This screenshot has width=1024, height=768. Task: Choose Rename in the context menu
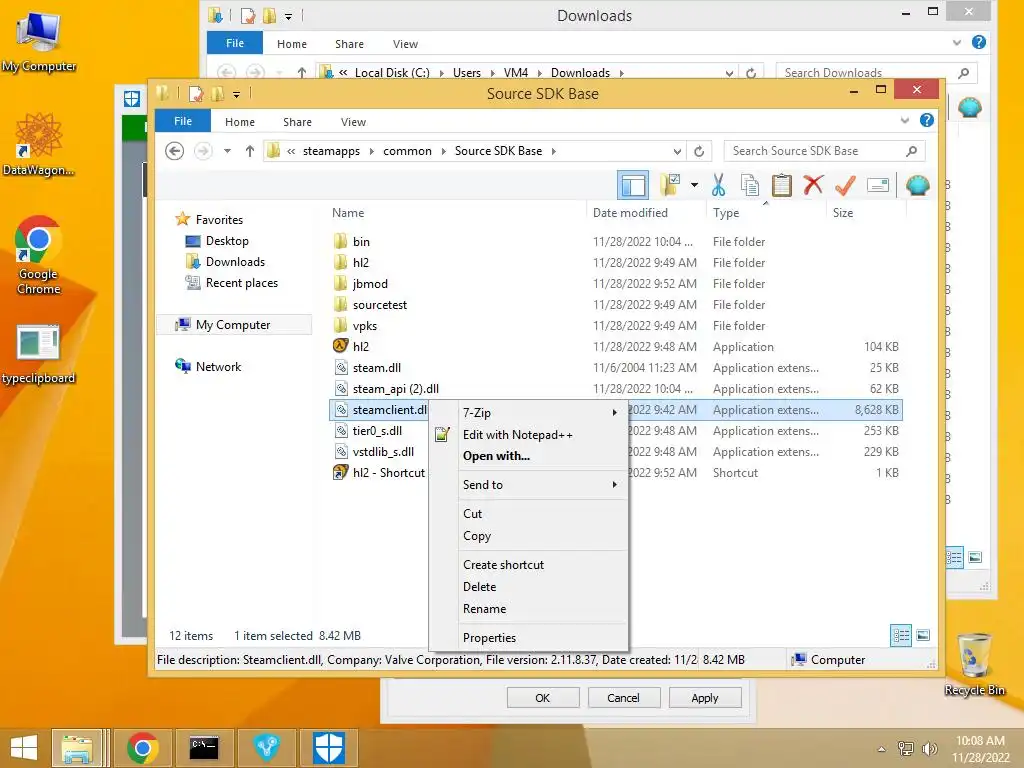(x=529, y=609)
